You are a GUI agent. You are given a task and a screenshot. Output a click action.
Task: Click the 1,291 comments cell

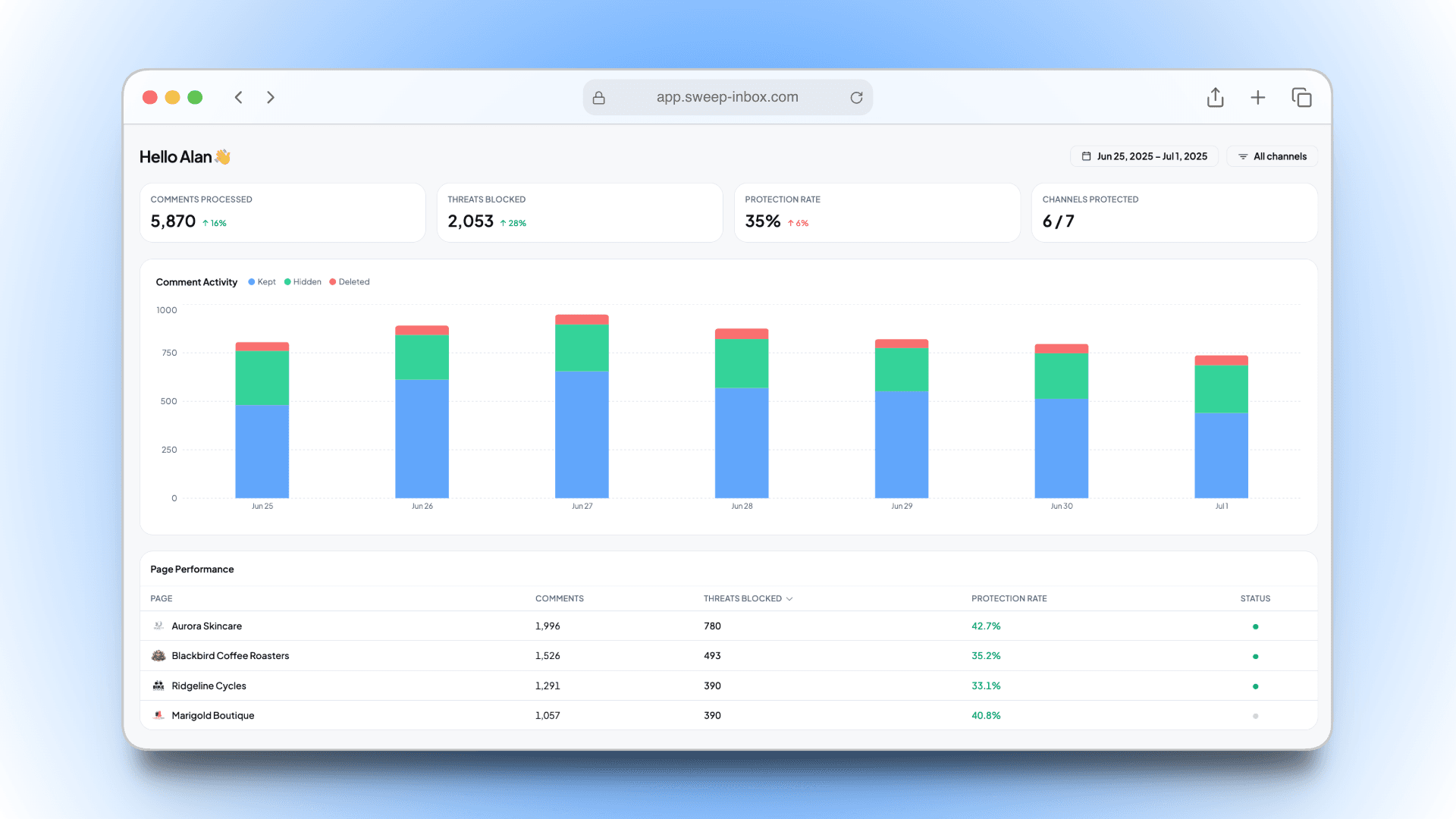[x=548, y=686]
